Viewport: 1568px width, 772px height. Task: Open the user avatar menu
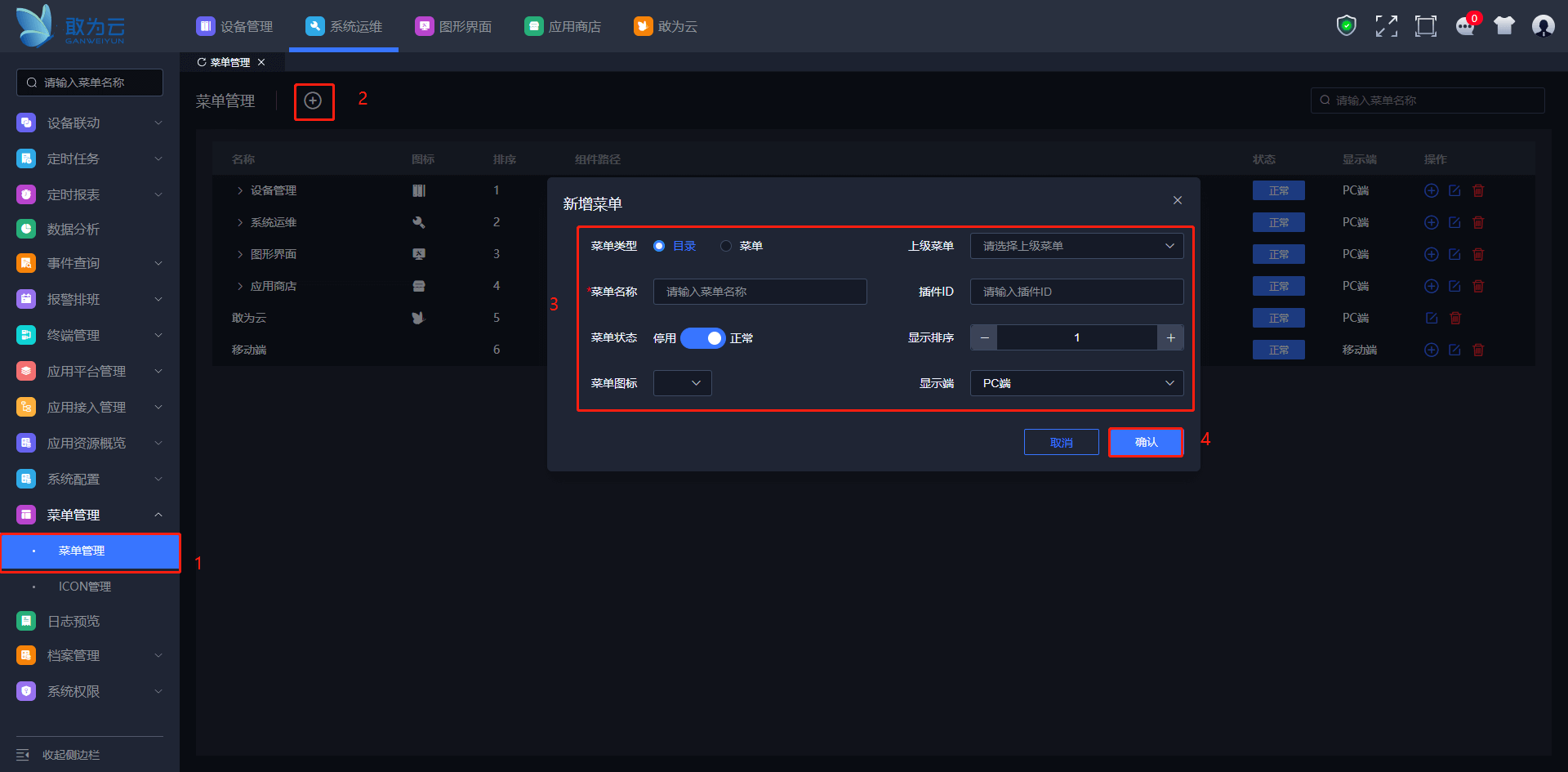tap(1543, 26)
